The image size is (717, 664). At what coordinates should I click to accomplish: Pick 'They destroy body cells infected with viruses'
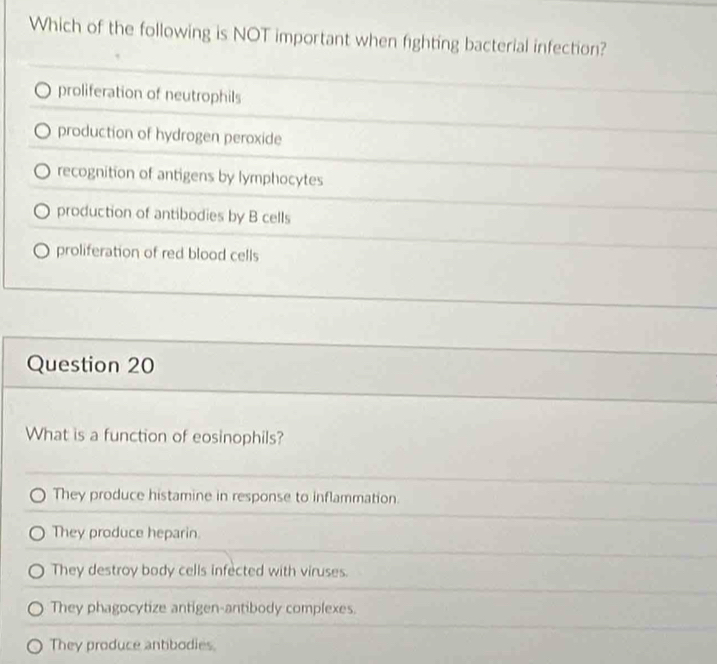pos(37,571)
